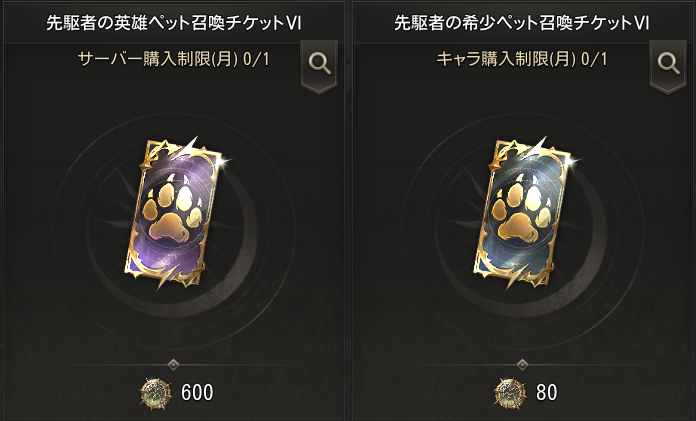Select the purple hero pet ticket image

click(x=178, y=214)
